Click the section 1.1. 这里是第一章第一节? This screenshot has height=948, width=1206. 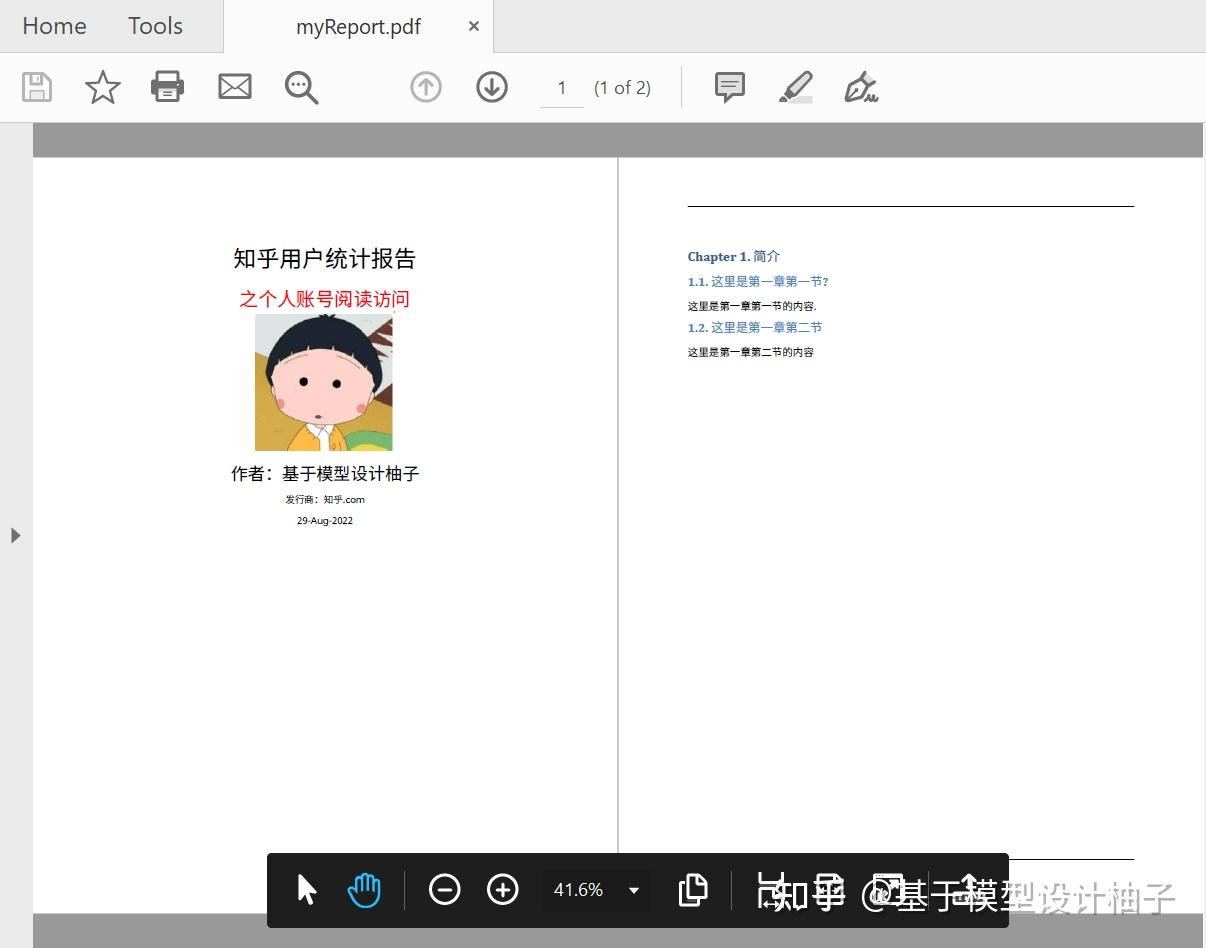tap(758, 282)
